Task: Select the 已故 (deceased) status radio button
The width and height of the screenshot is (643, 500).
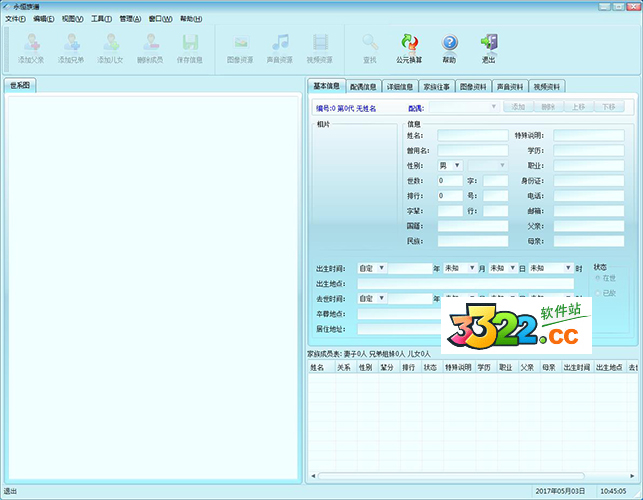Action: click(x=598, y=292)
